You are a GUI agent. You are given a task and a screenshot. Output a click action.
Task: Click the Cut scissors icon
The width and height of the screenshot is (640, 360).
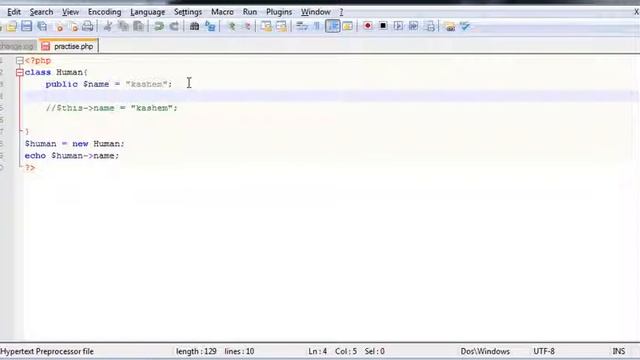coord(108,27)
